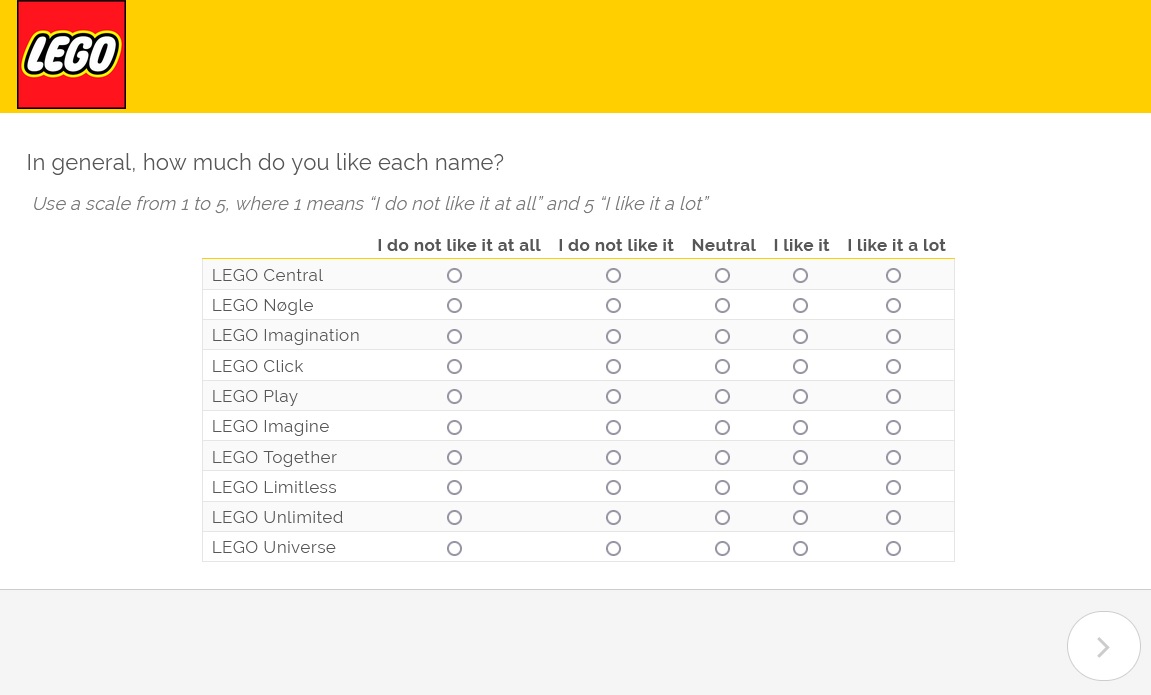Rate LEGO Imagine as 'I like it a lot'

click(893, 427)
